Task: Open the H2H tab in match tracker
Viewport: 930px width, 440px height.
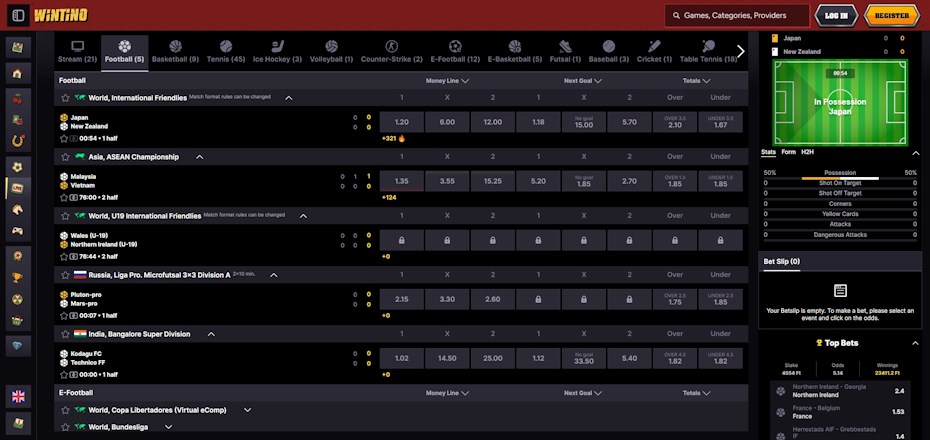Action: point(807,152)
